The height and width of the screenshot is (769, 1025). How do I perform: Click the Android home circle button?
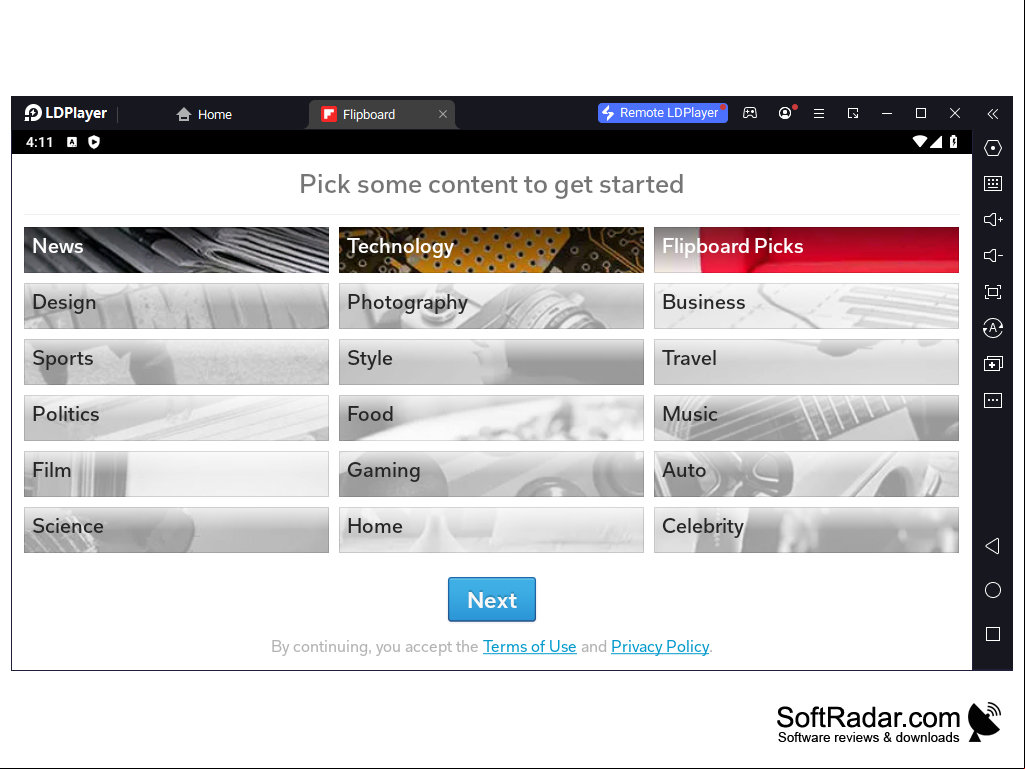click(992, 590)
